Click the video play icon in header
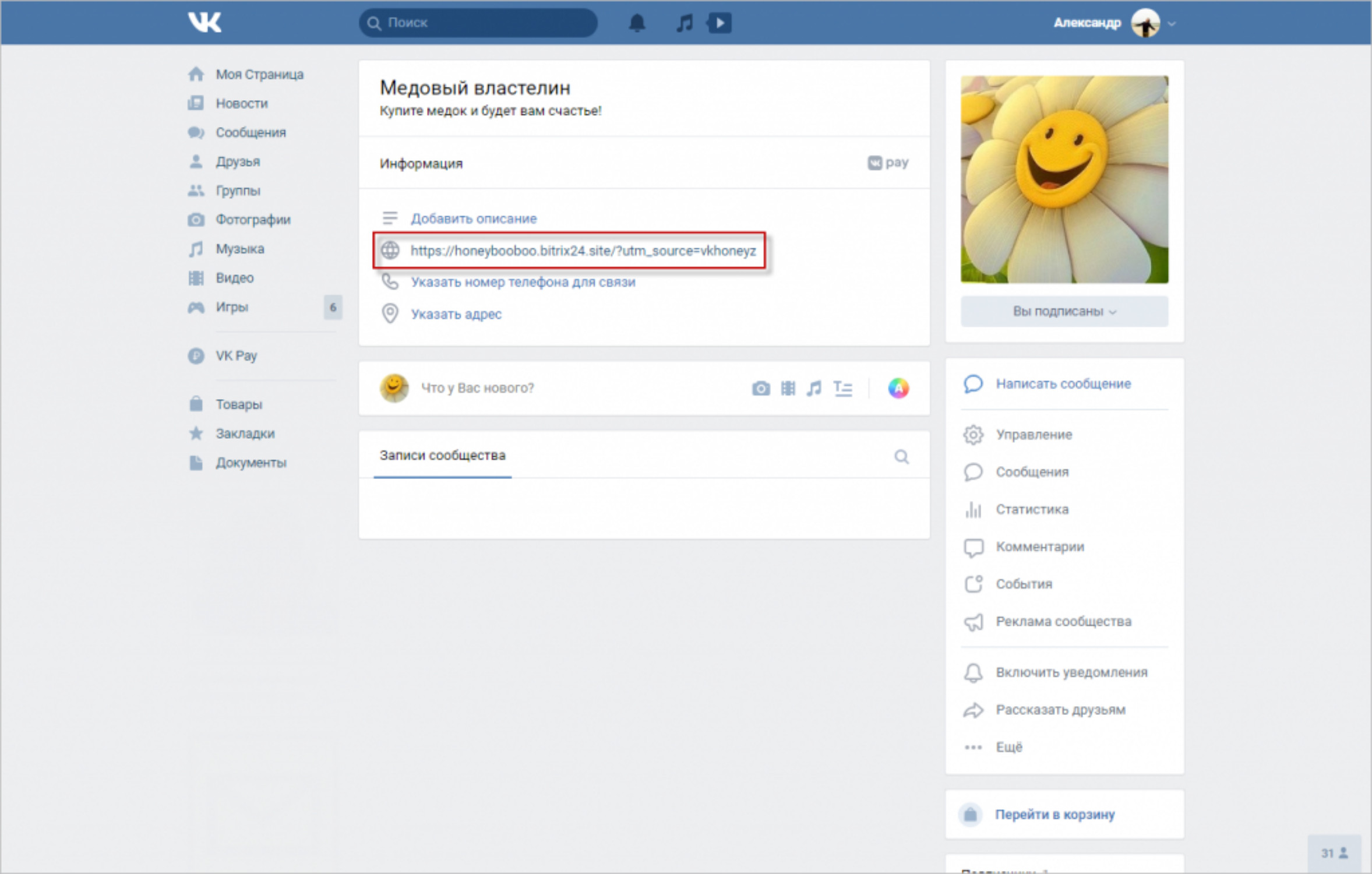This screenshot has width=1372, height=874. click(x=720, y=23)
